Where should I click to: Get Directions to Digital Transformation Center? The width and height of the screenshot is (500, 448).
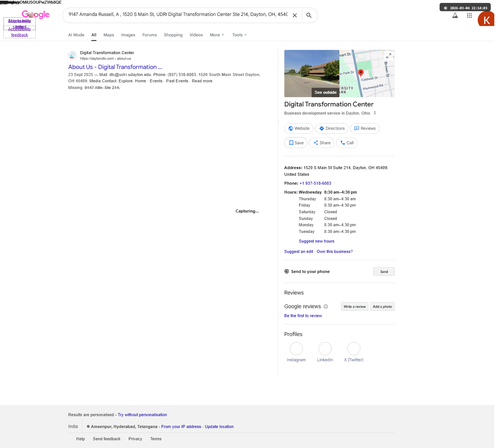click(332, 128)
